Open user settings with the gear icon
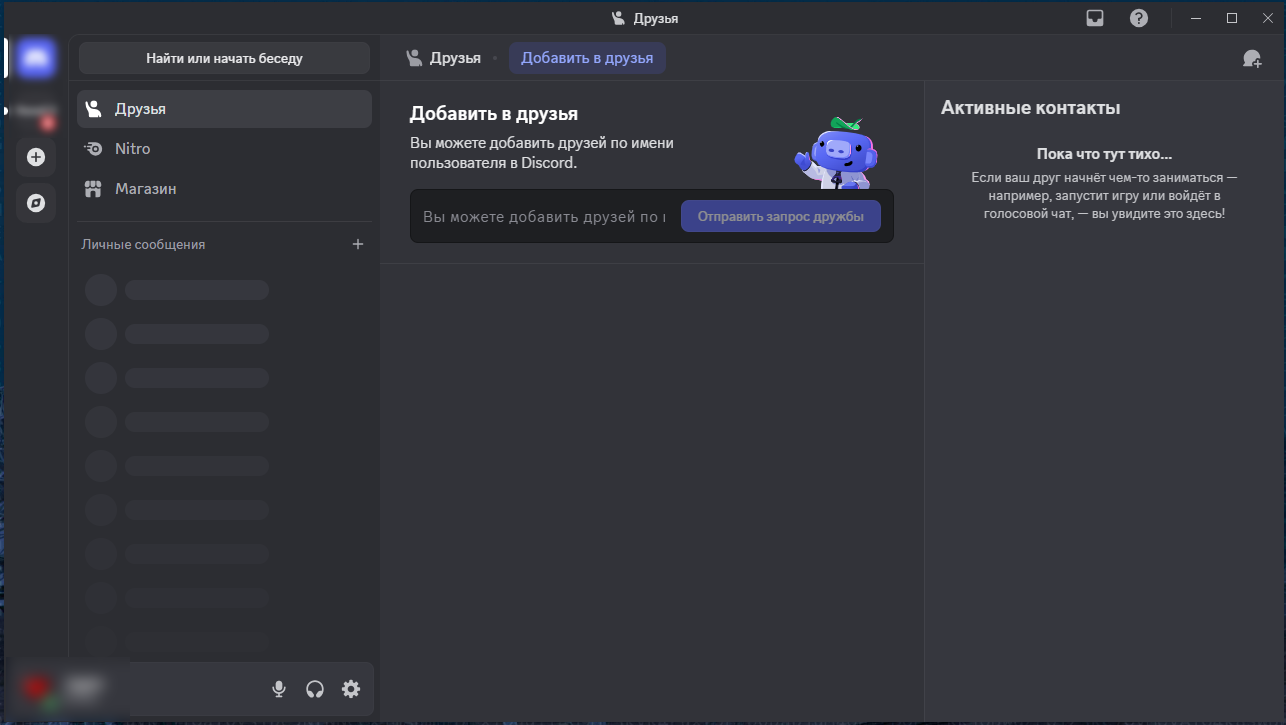The image size is (1286, 725). (351, 689)
